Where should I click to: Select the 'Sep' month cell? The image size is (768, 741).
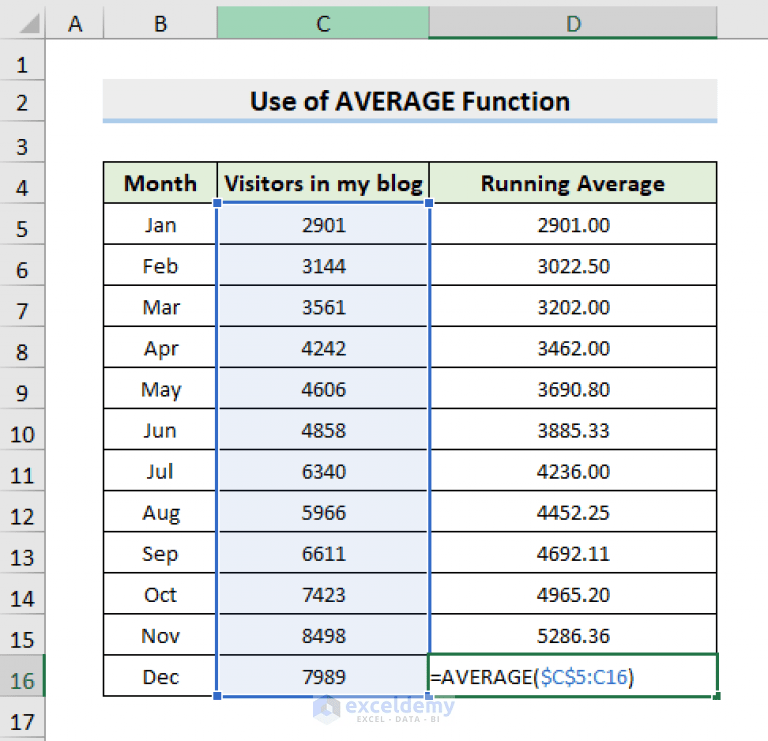coord(160,553)
